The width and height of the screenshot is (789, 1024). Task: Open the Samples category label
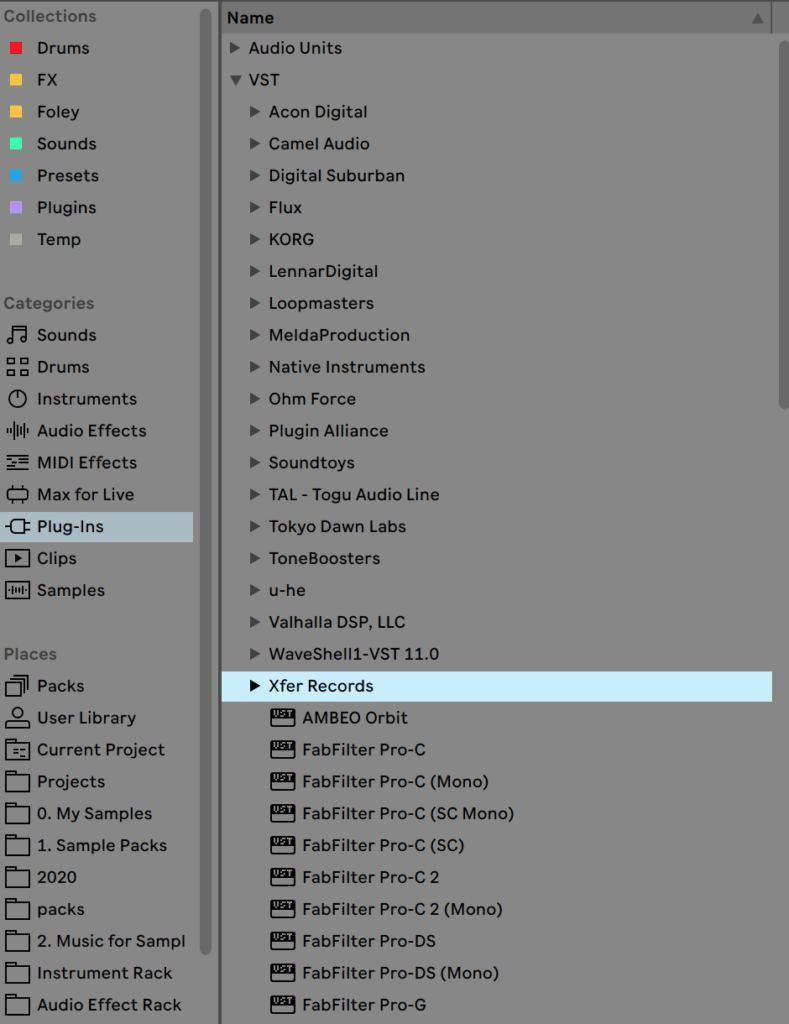pos(71,590)
